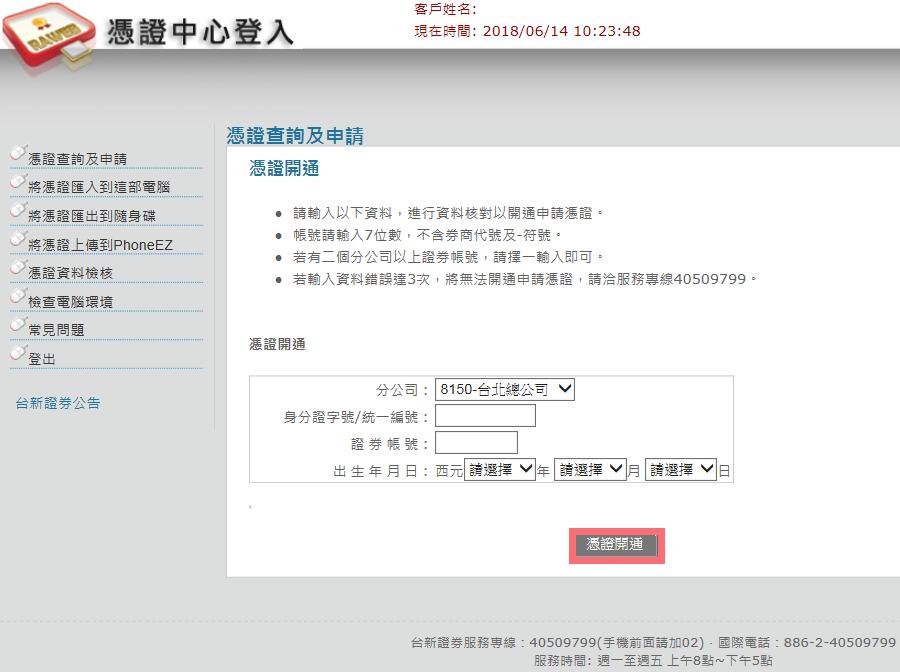Screen dimensions: 900x672
Task: Open 將憑證匯出到隨身碟 menu item
Action: tap(92, 216)
